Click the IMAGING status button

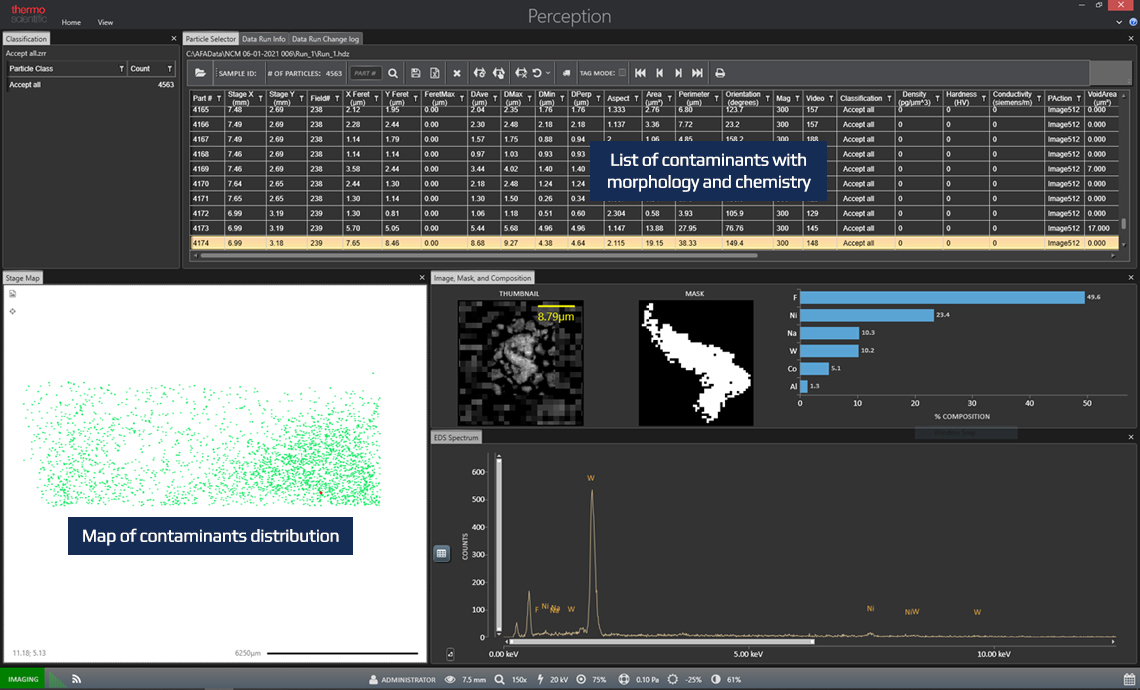(23, 679)
